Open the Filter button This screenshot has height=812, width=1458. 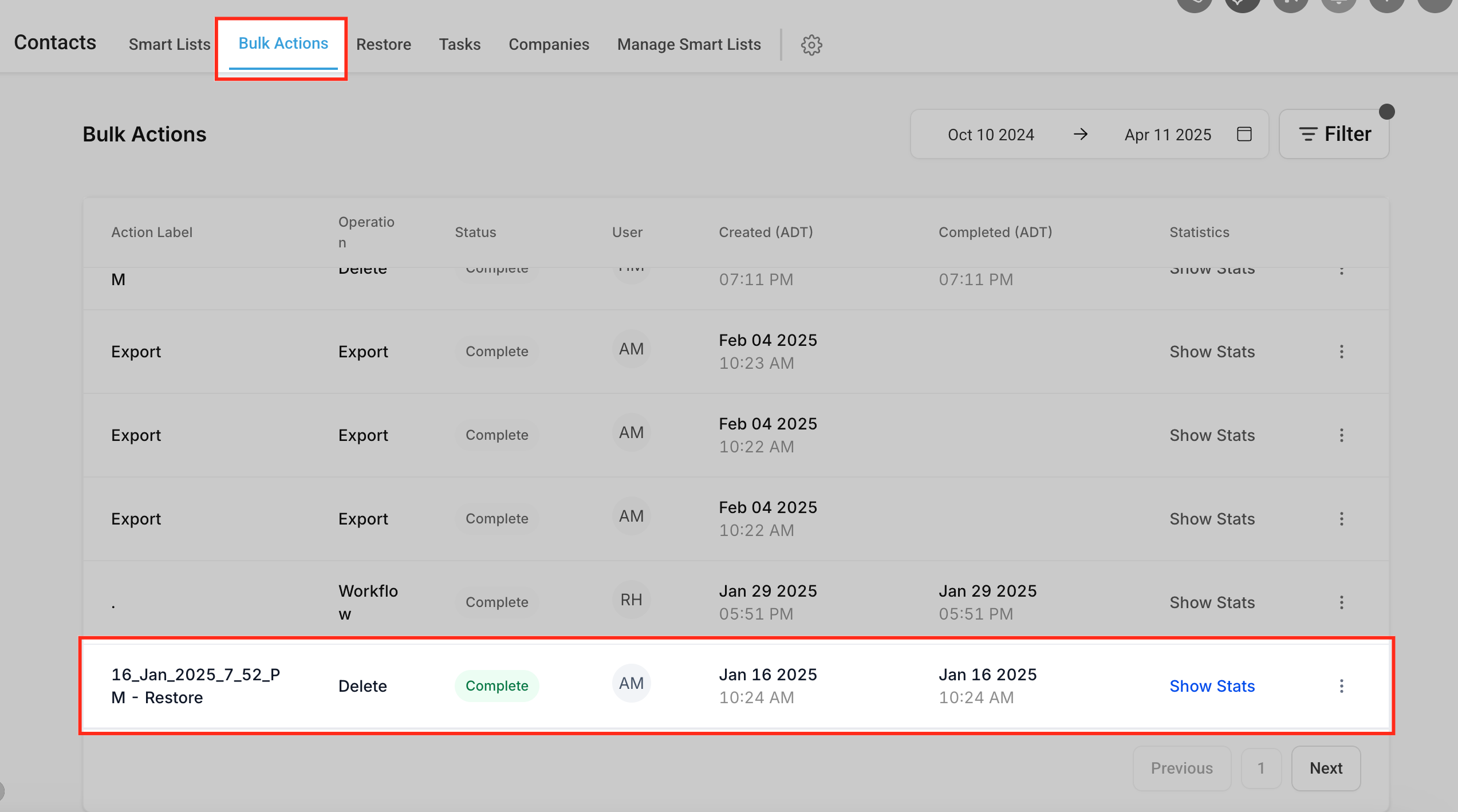click(1334, 134)
